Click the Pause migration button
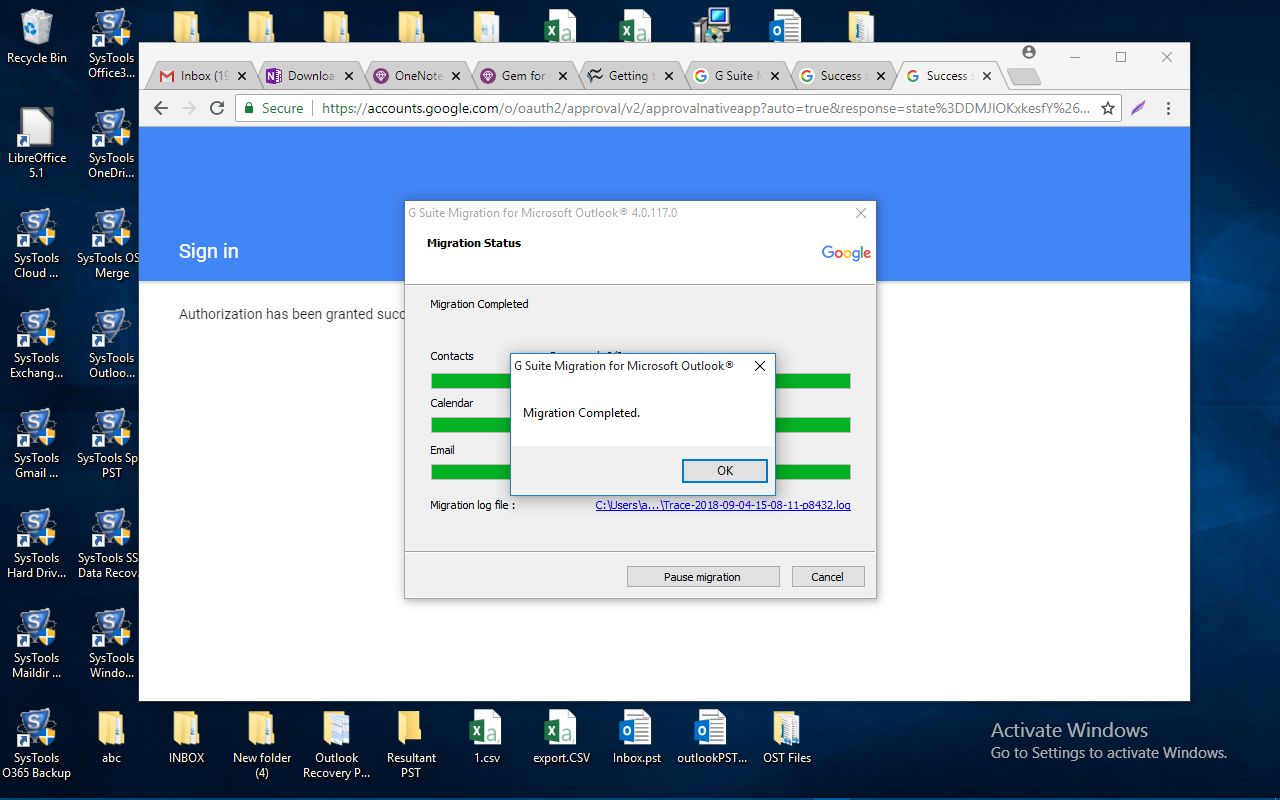The width and height of the screenshot is (1280, 800). 703,577
